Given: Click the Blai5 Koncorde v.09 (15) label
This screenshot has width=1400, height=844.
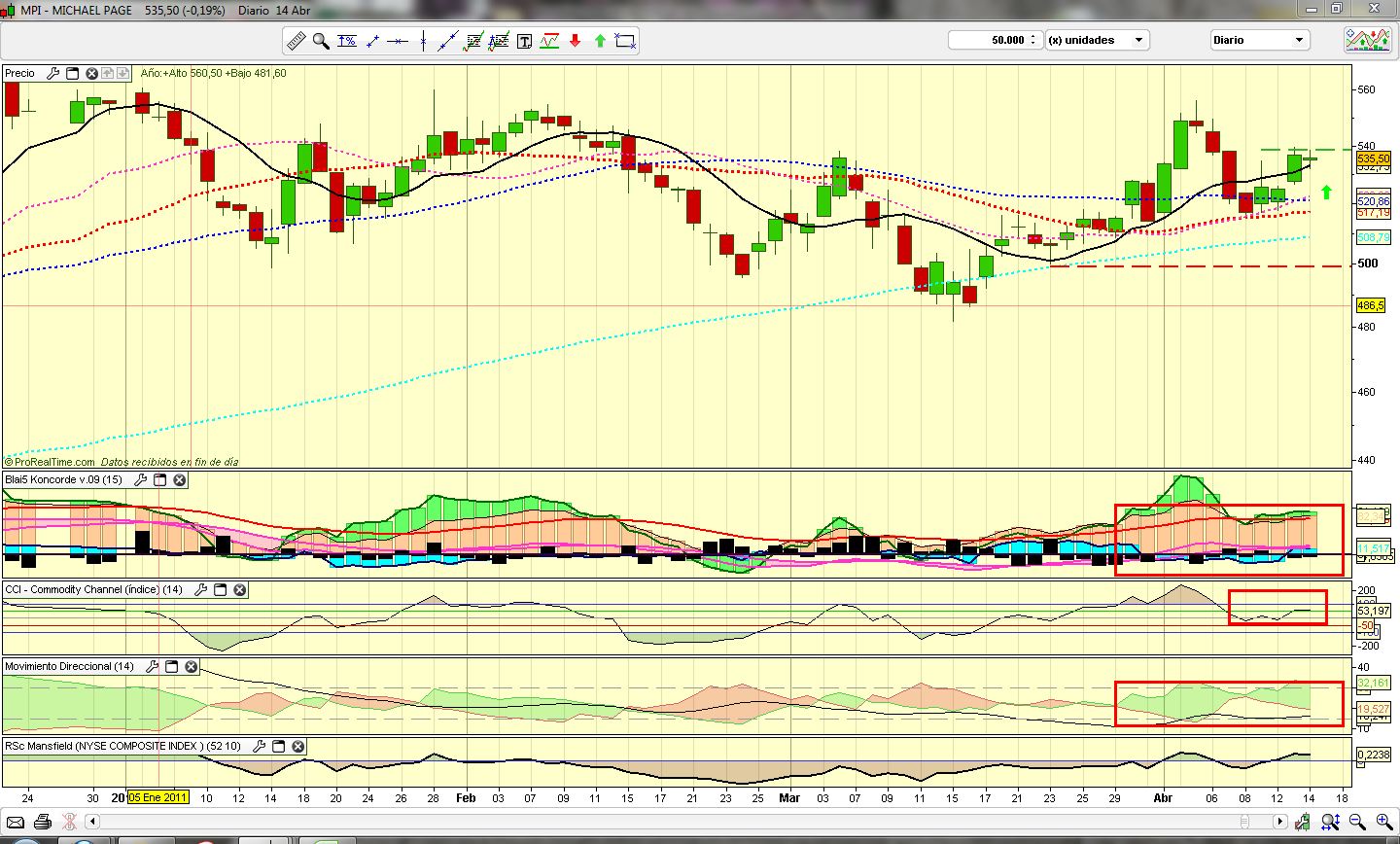Looking at the screenshot, I should click(63, 480).
